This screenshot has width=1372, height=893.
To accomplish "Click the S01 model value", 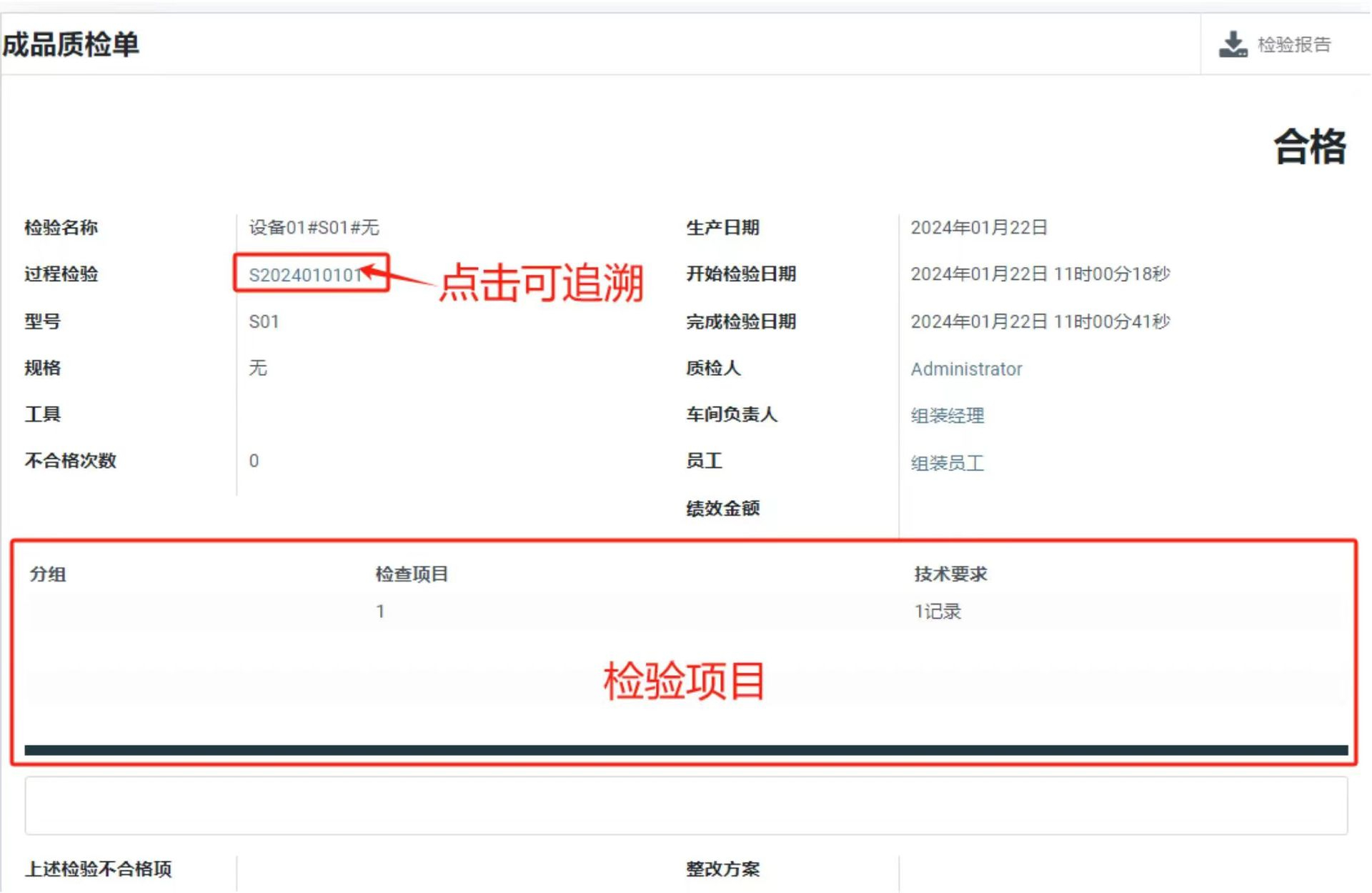I will [x=264, y=322].
